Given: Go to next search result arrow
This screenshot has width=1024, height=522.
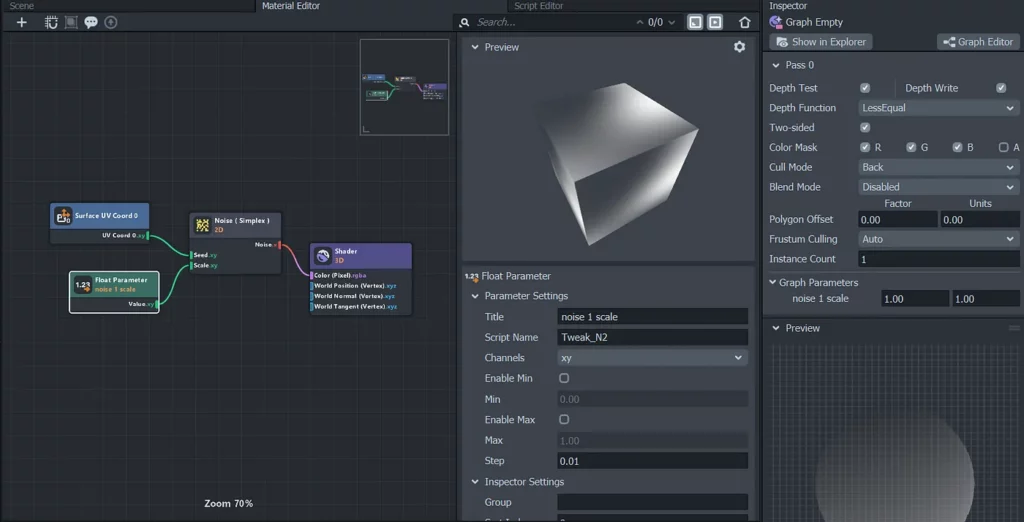Looking at the screenshot, I should pyautogui.click(x=671, y=22).
